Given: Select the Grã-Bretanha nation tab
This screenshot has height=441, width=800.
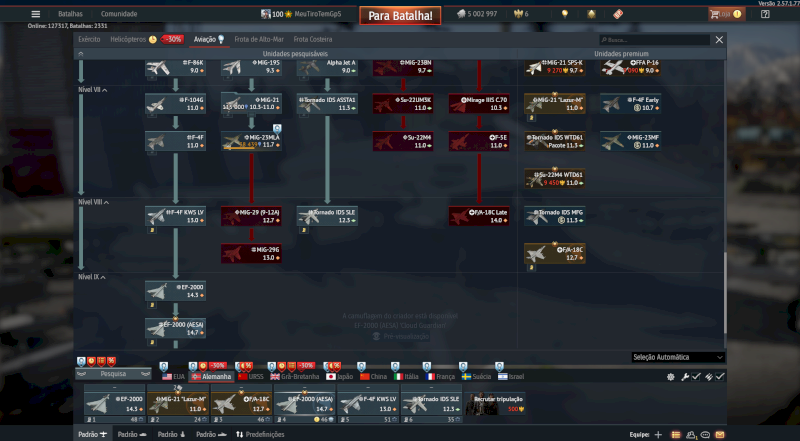Looking at the screenshot, I should [x=294, y=377].
